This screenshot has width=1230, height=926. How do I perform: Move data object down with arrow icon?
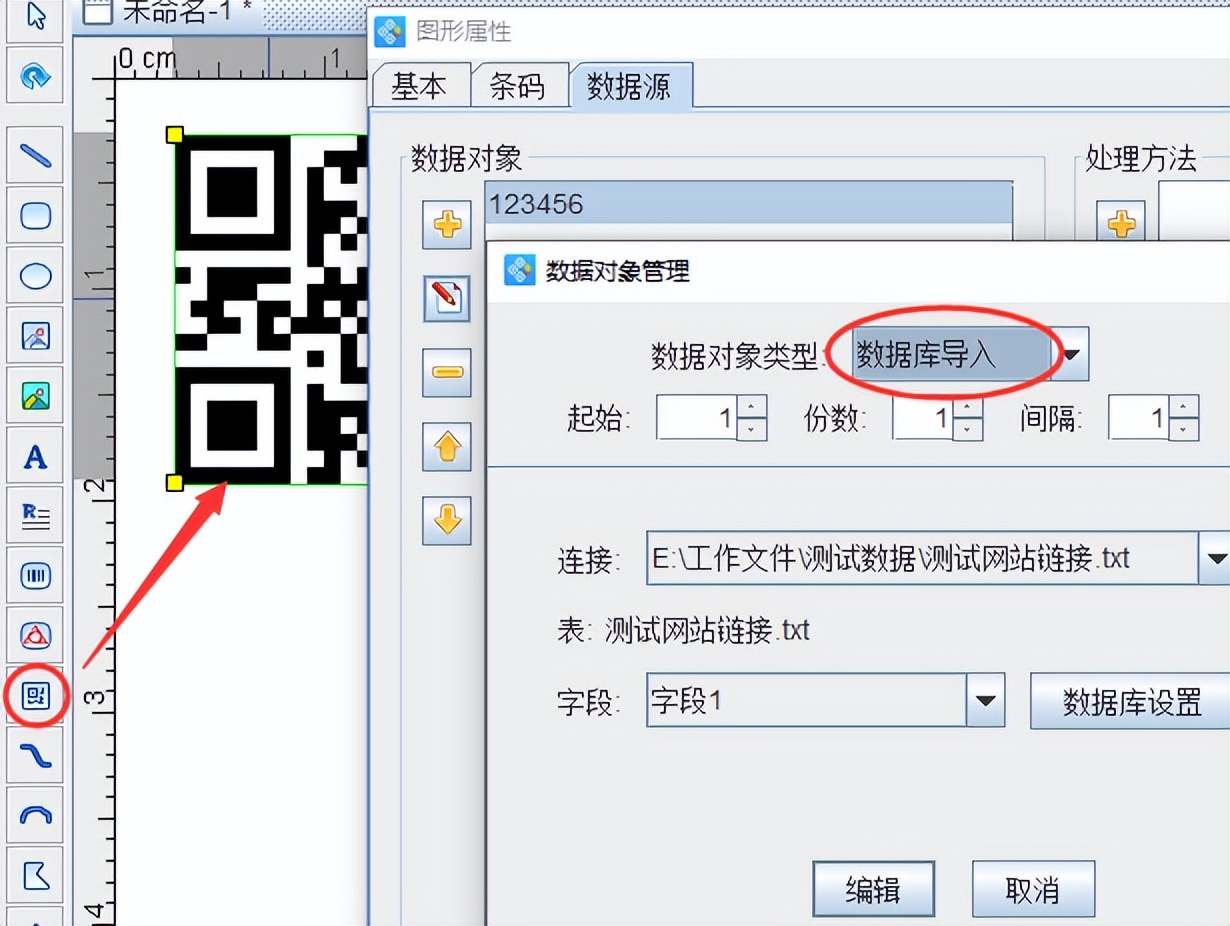pyautogui.click(x=447, y=520)
